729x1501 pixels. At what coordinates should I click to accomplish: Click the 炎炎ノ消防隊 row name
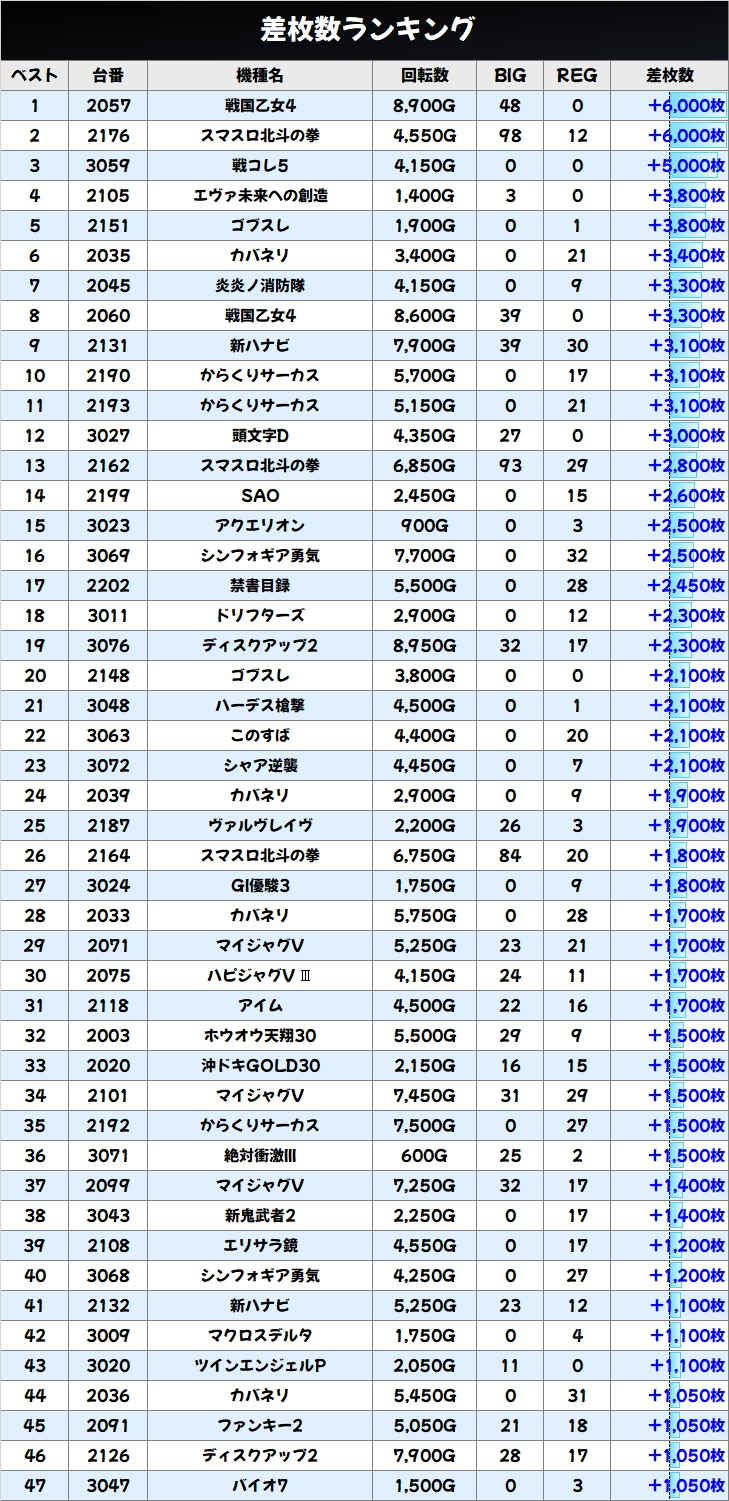tap(260, 286)
